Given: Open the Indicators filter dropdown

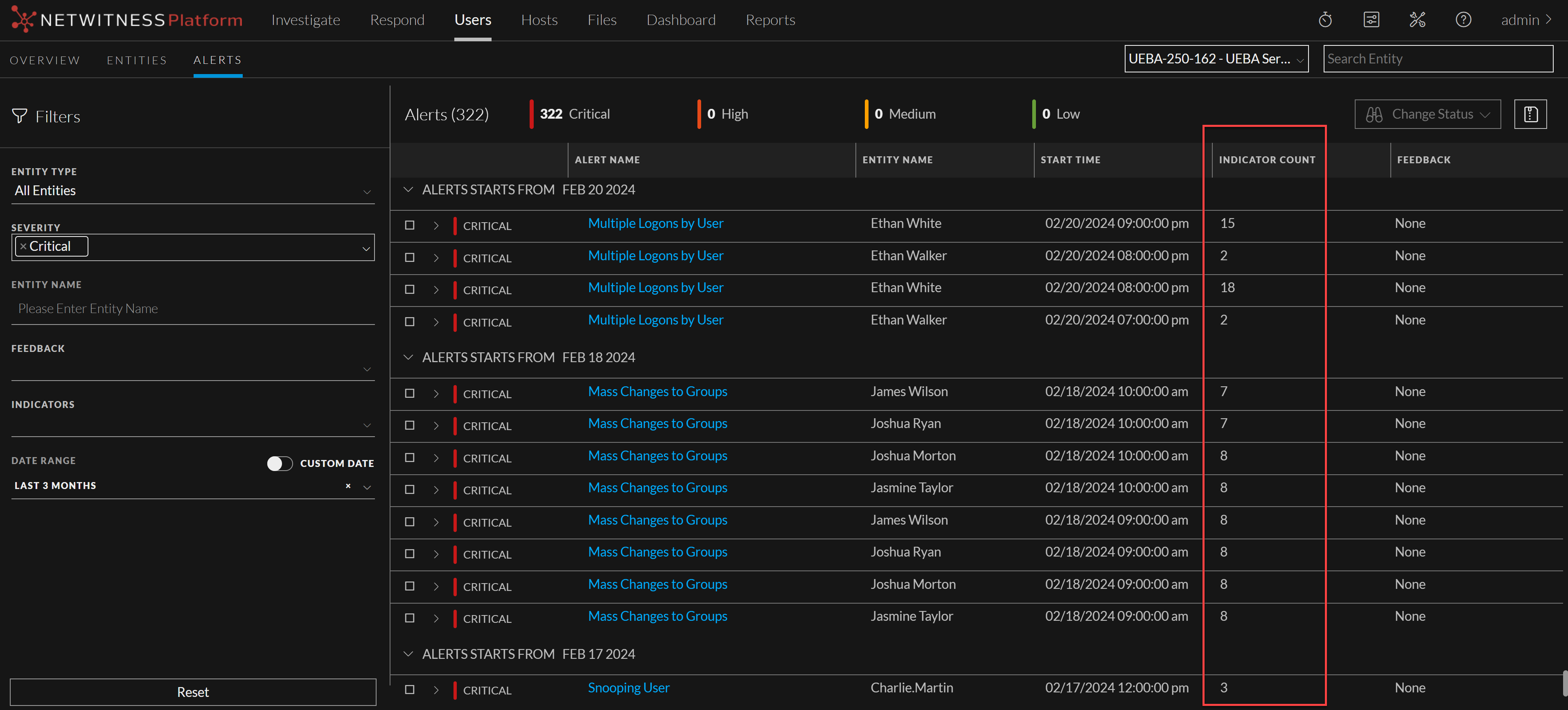Looking at the screenshot, I should [192, 425].
